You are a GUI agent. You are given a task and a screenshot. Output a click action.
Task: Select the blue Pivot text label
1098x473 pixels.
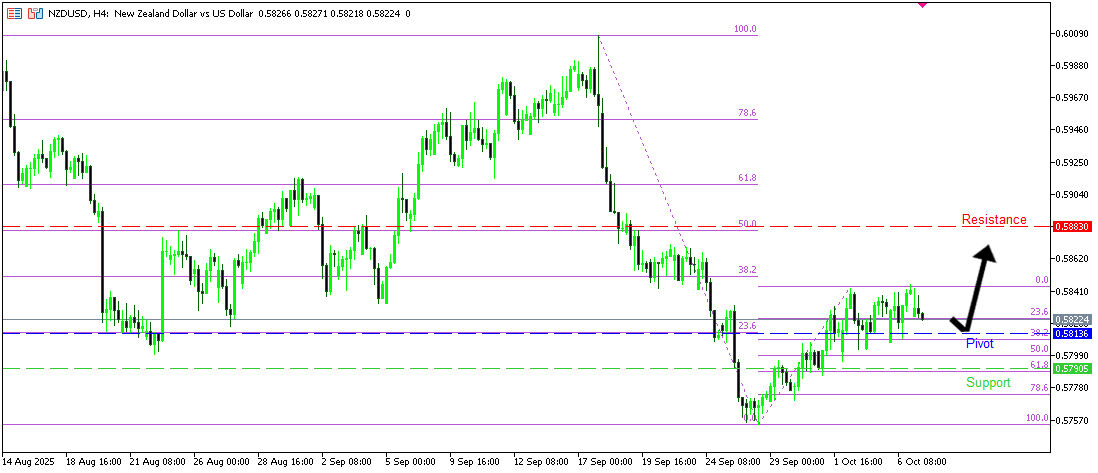click(979, 343)
